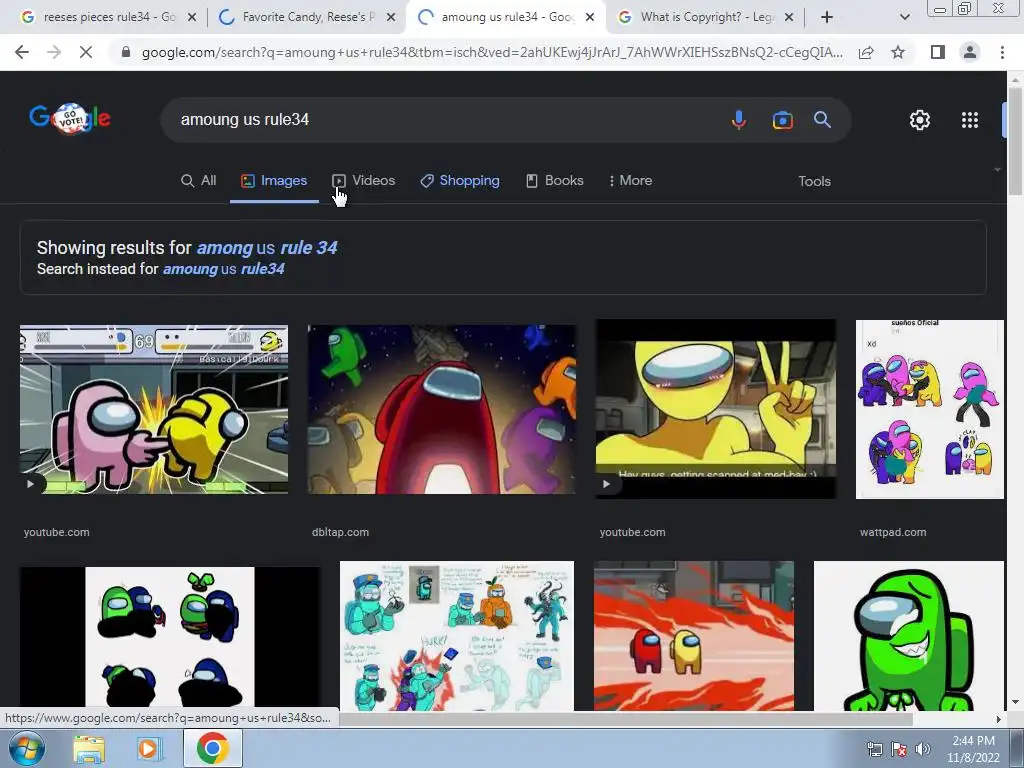Open the tab search dropdown chevron
The height and width of the screenshot is (768, 1024).
pos(904,18)
